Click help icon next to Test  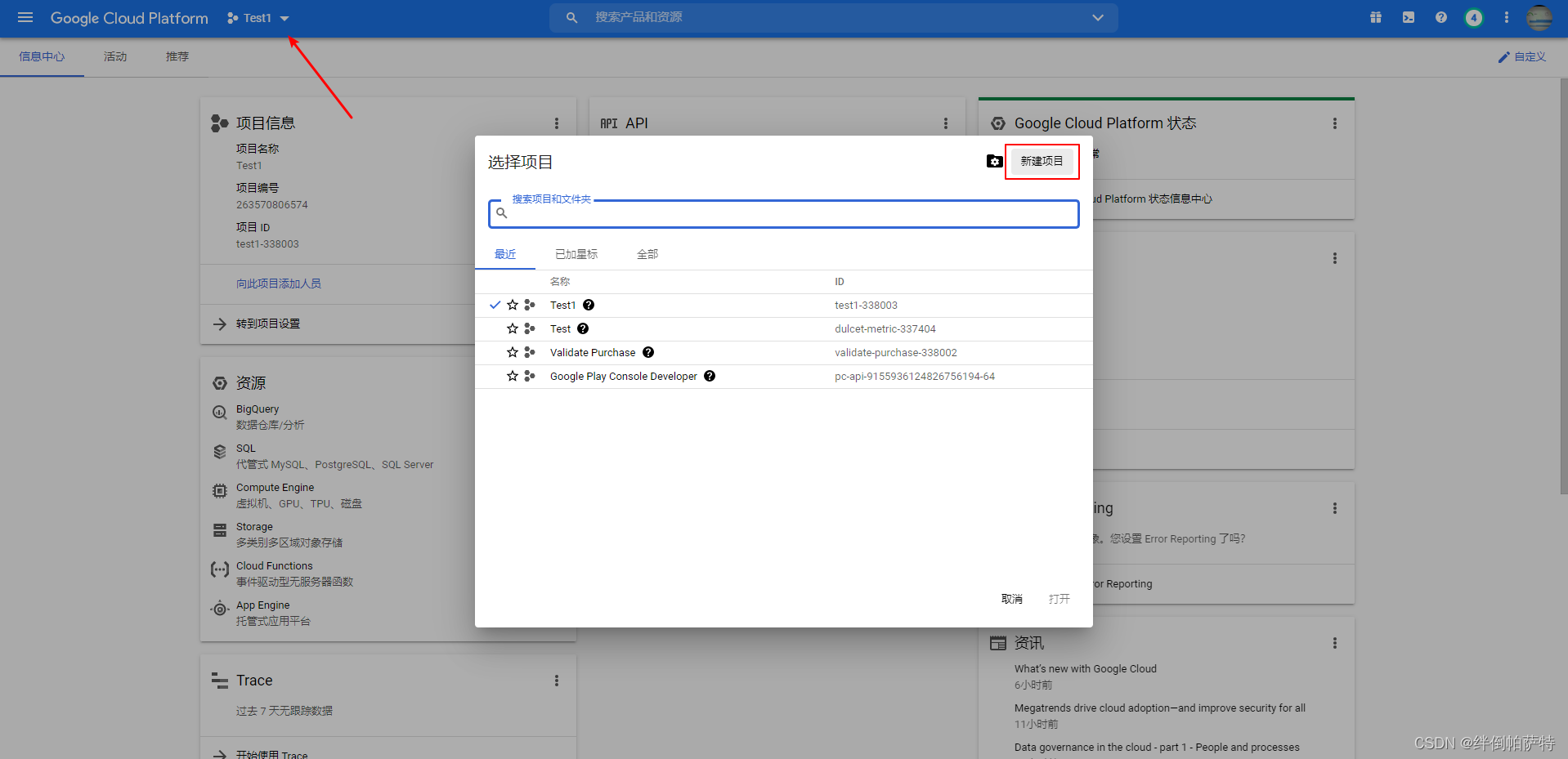(x=583, y=328)
